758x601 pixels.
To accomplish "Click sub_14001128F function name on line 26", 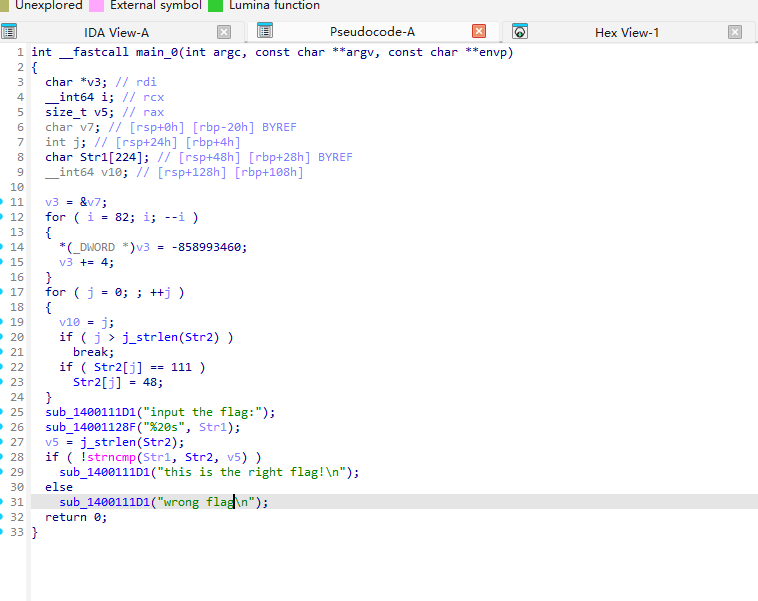I will pyautogui.click(x=94, y=427).
